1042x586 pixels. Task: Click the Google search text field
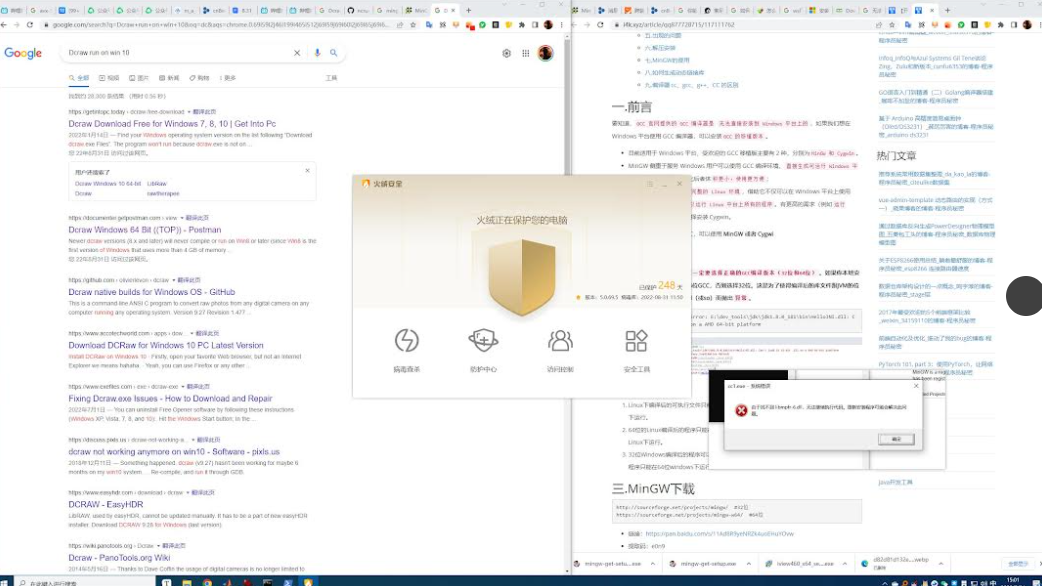178,52
